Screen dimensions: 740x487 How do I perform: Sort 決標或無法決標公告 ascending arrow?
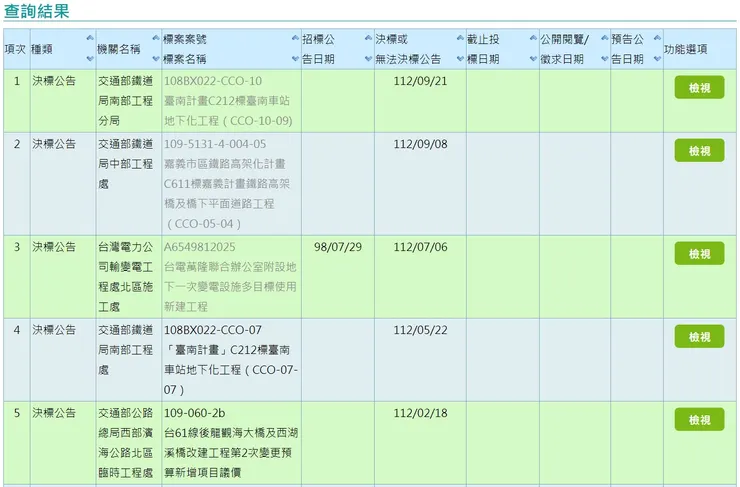point(461,38)
